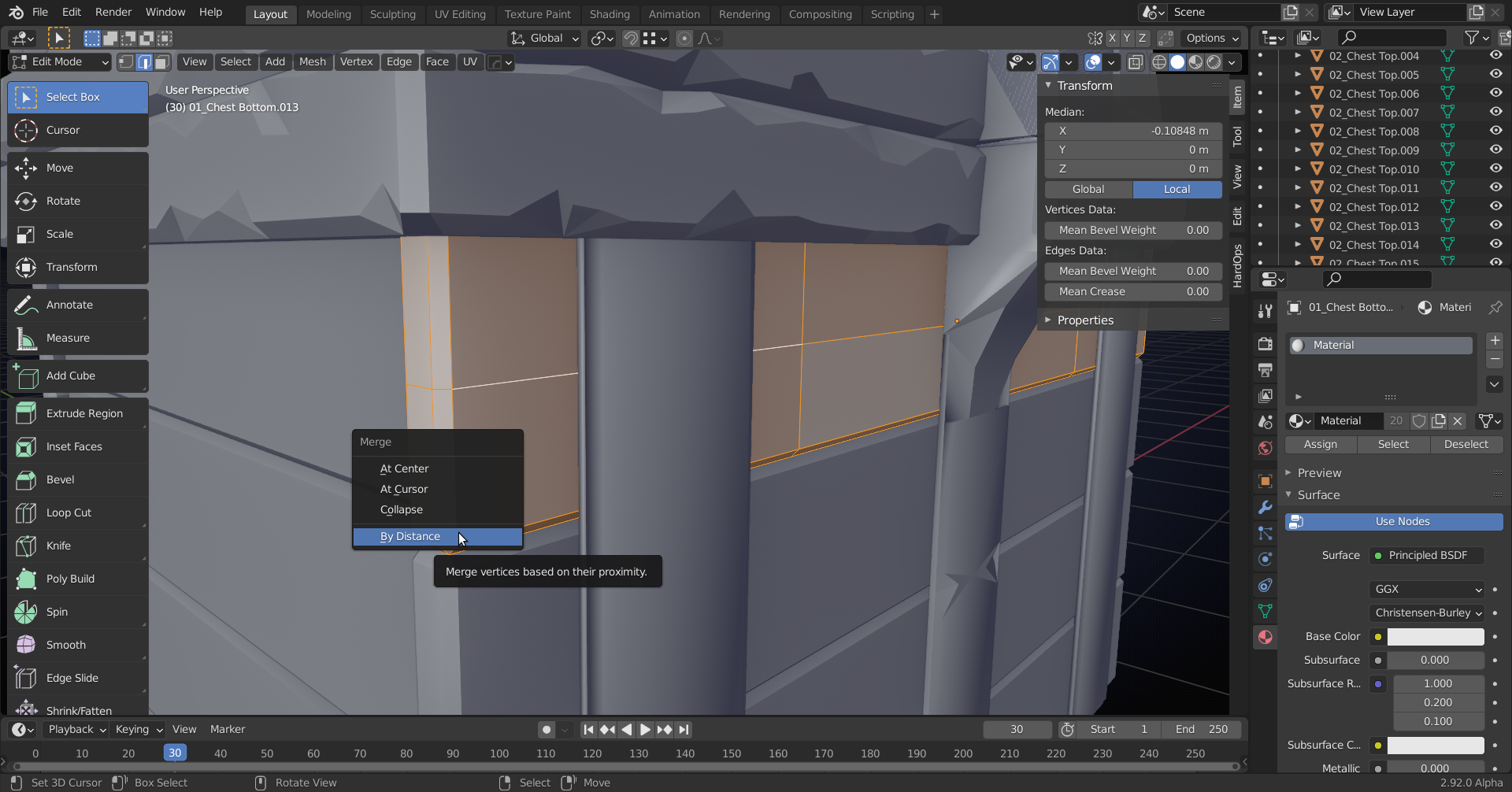Select the Bevel tool
Screen dimensions: 1512x792
[x=76, y=479]
